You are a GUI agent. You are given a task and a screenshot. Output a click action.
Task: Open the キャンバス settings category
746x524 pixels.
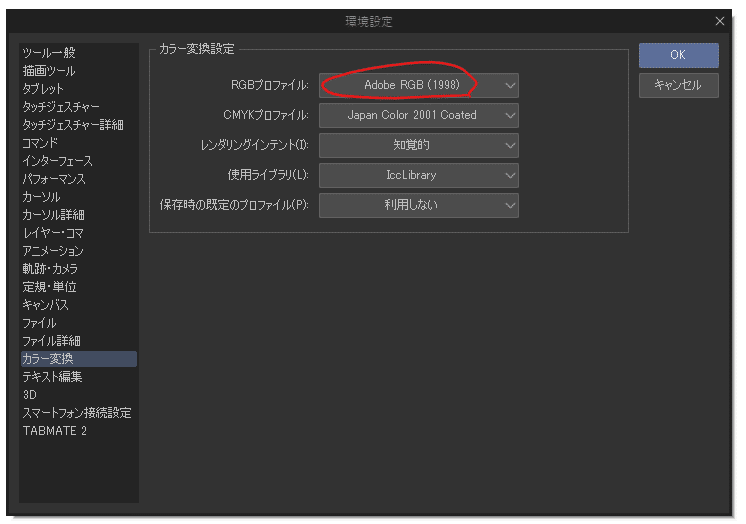point(79,305)
